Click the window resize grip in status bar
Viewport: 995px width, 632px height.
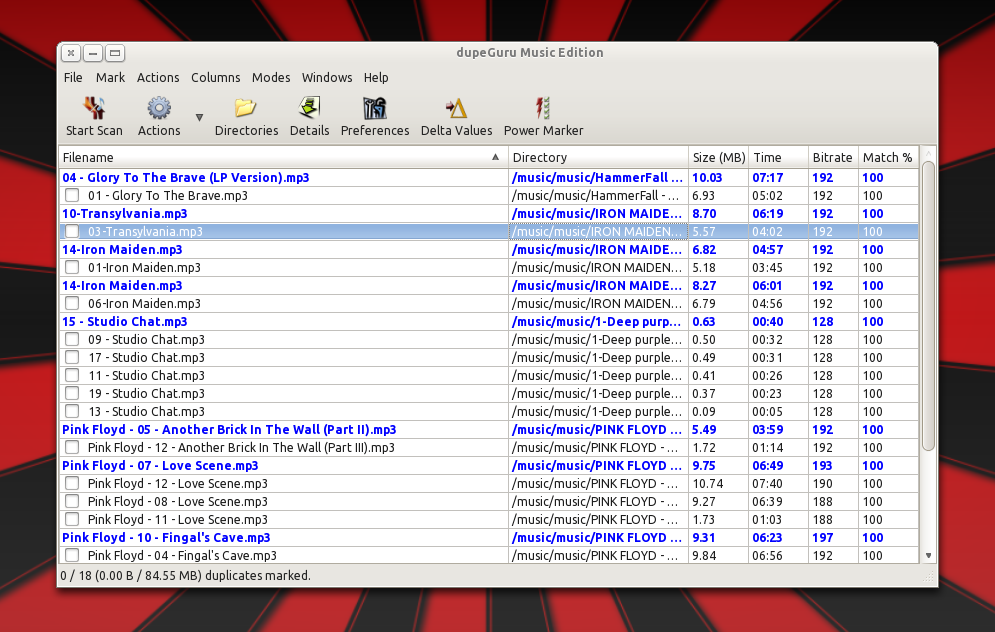[928, 576]
